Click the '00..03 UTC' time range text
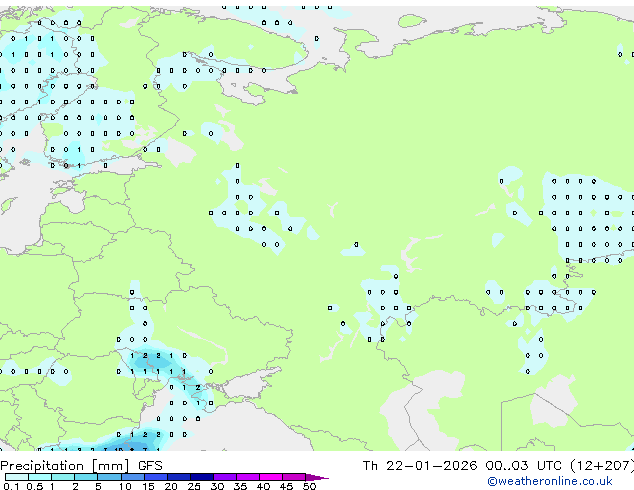 tap(524, 466)
